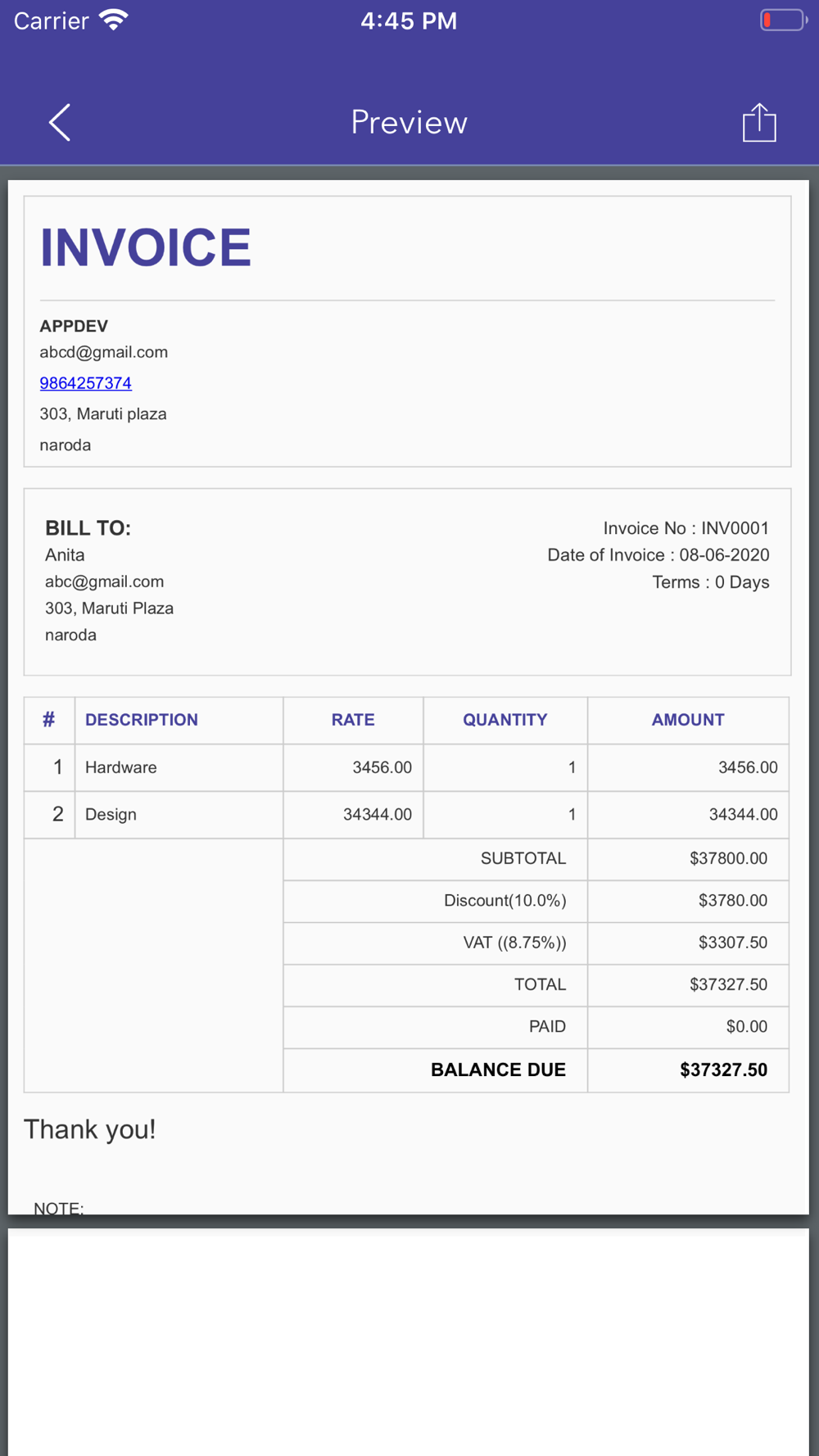Click the Wi-Fi icon in status bar
This screenshot has height=1456, width=819.
click(x=114, y=20)
